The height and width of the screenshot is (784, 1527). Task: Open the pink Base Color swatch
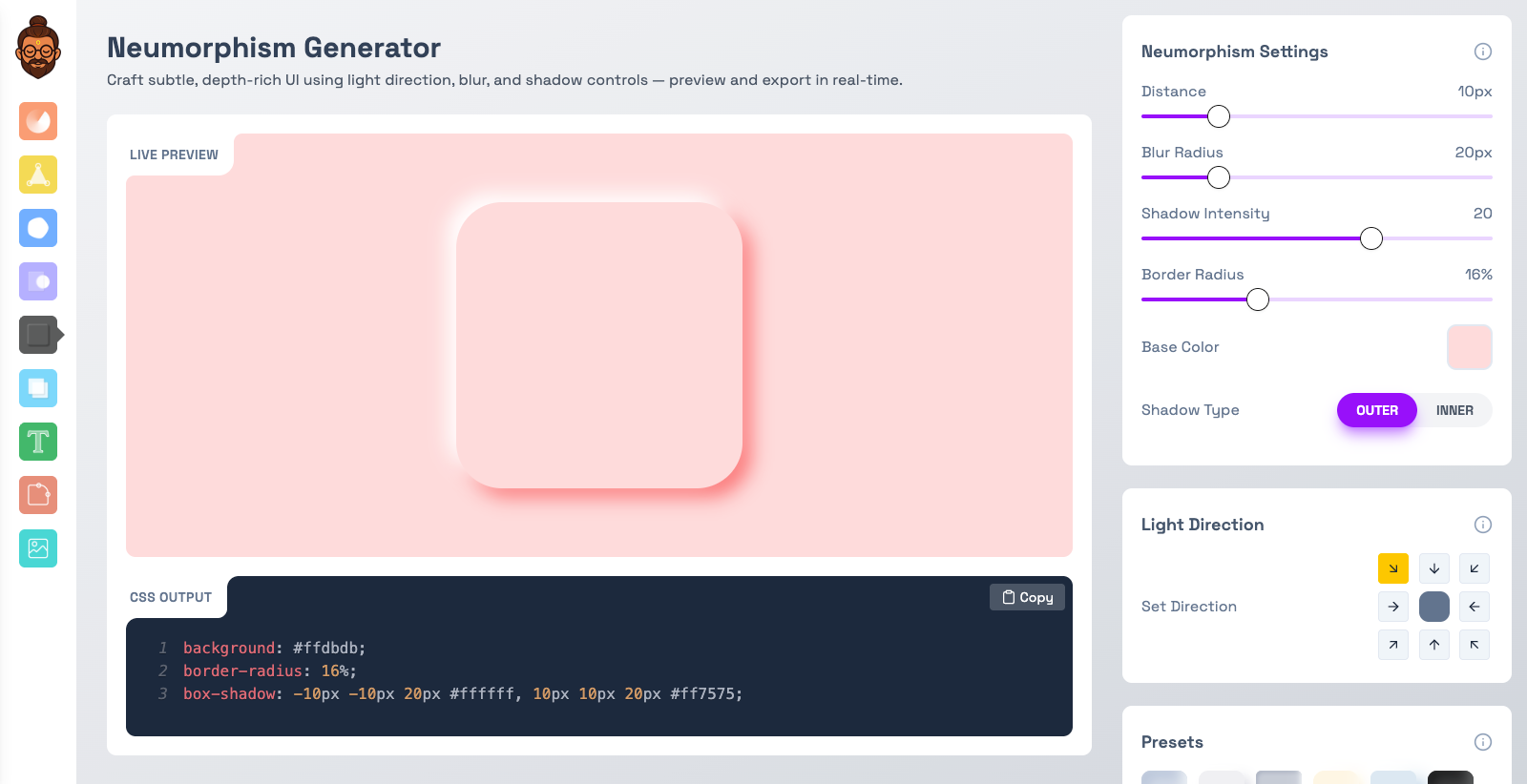[x=1470, y=347]
